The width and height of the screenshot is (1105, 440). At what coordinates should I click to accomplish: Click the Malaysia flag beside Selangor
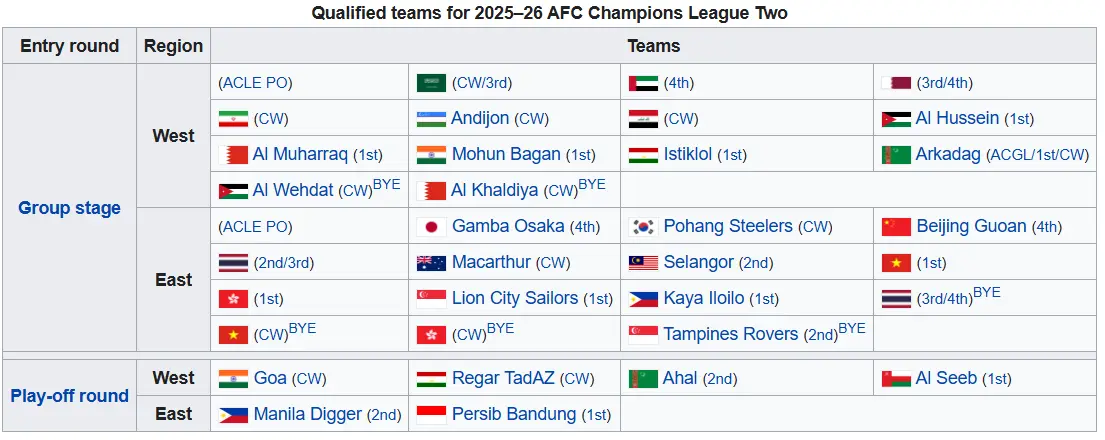point(643,263)
